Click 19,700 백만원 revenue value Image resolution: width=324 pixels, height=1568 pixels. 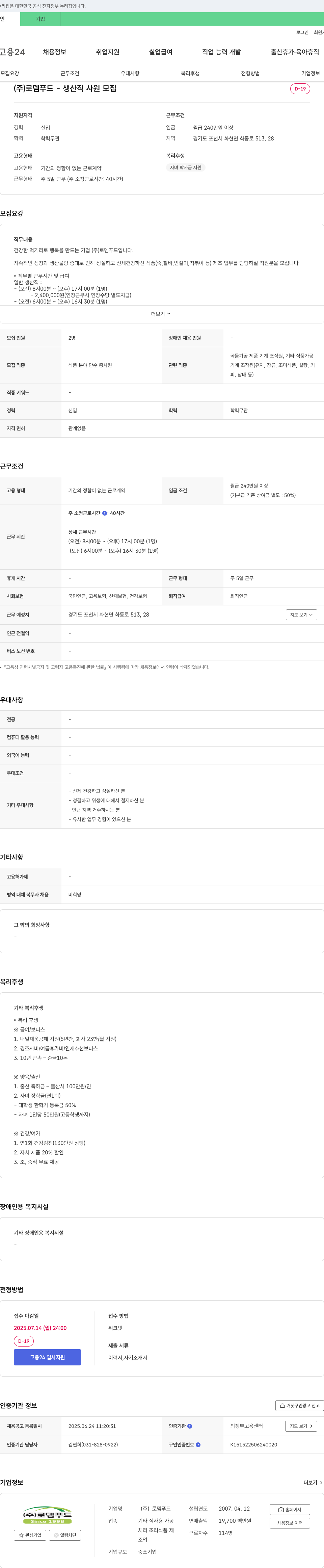point(235,1520)
